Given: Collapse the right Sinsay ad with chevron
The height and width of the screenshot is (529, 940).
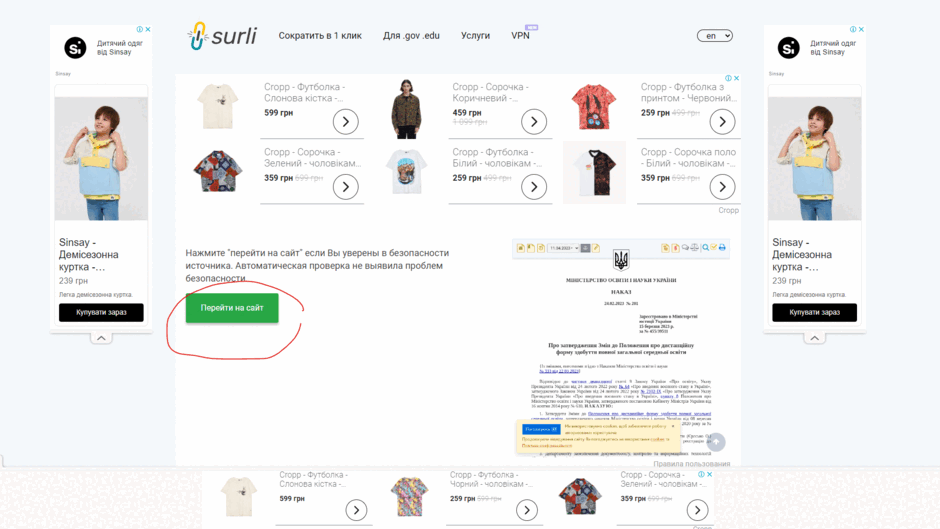Looking at the screenshot, I should 815,338.
